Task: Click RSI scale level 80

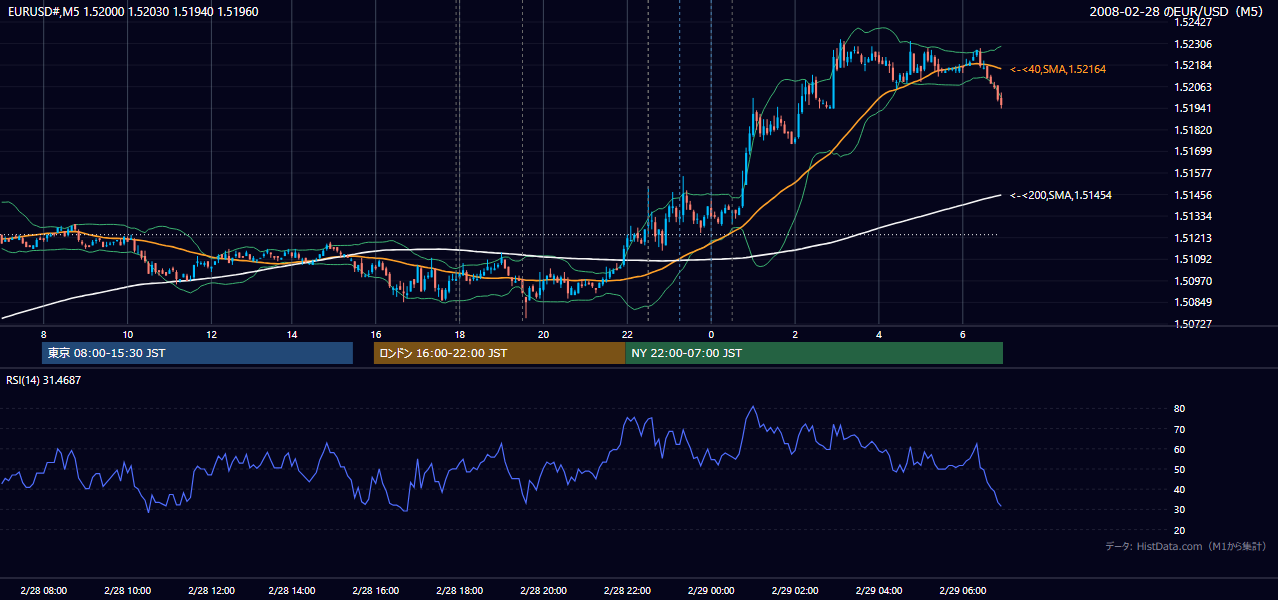Action: pyautogui.click(x=1180, y=409)
